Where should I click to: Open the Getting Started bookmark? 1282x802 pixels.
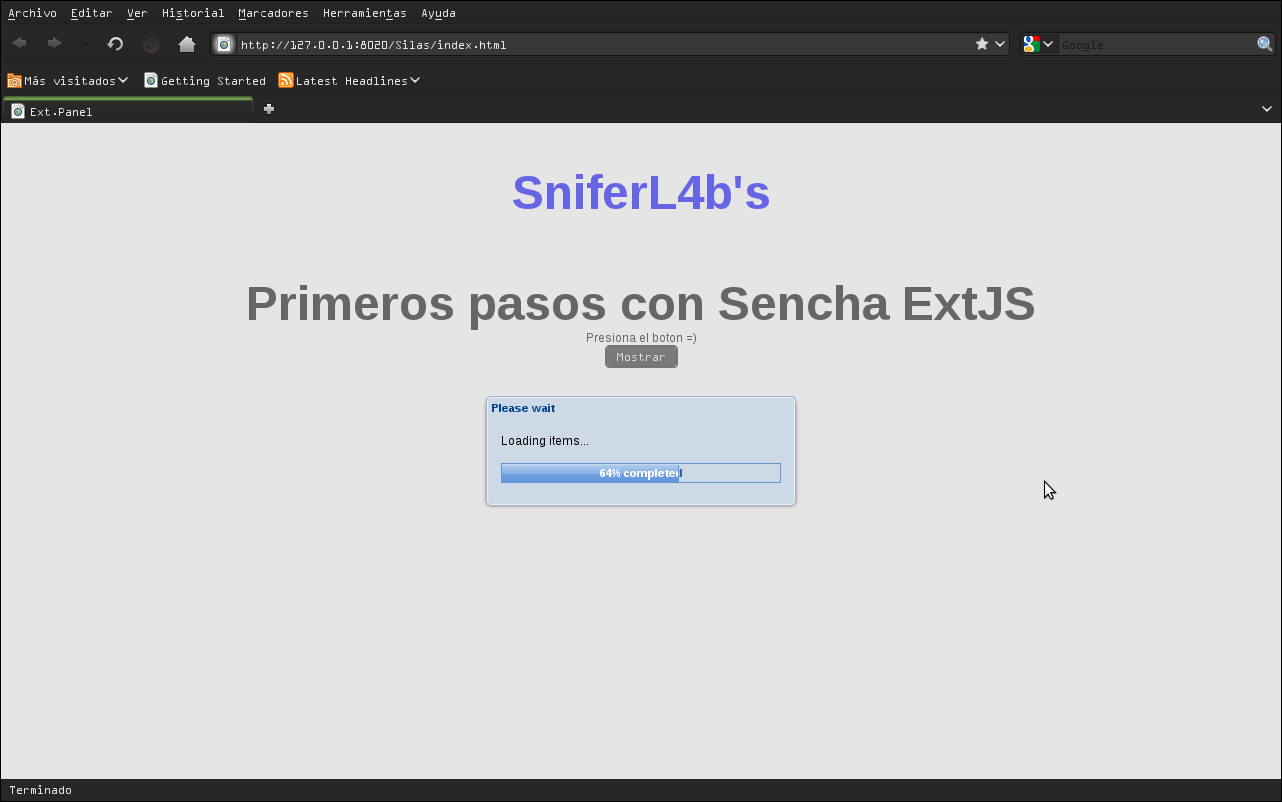pyautogui.click(x=211, y=80)
